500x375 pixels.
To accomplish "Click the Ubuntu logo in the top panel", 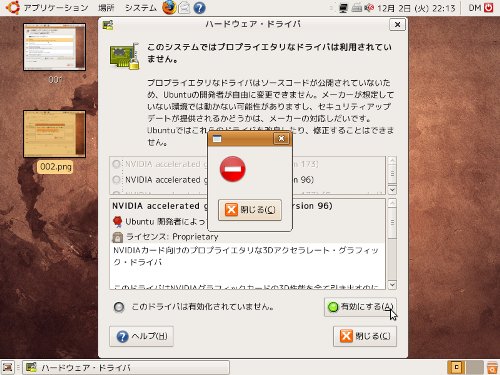I will coord(12,7).
